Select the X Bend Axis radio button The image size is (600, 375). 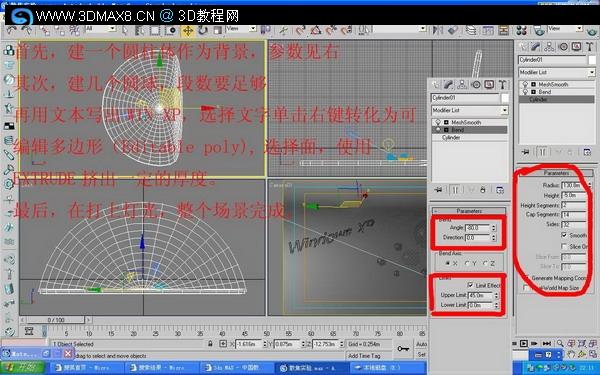(x=448, y=263)
